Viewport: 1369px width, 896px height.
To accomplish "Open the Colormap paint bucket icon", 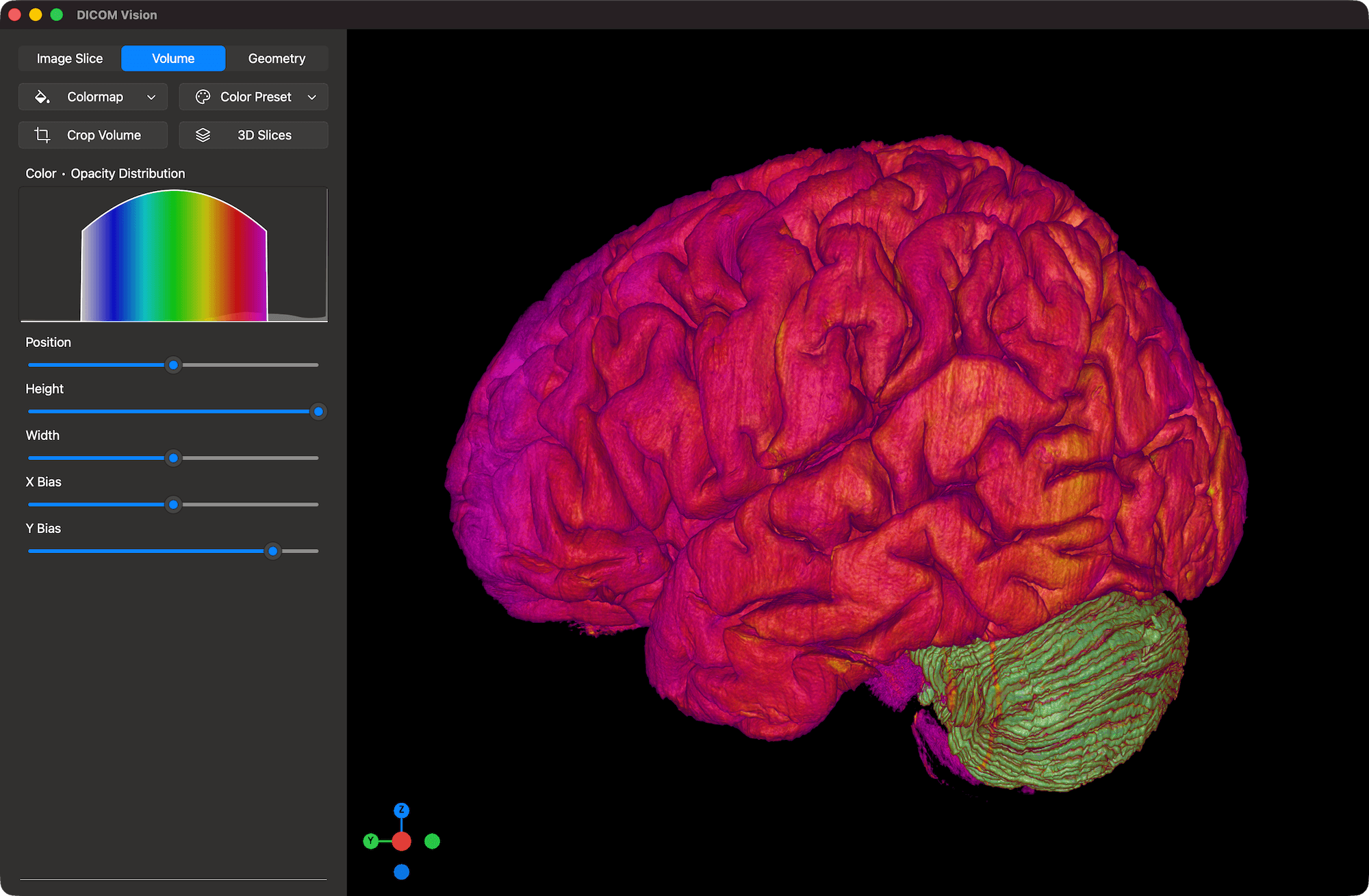I will tap(42, 97).
